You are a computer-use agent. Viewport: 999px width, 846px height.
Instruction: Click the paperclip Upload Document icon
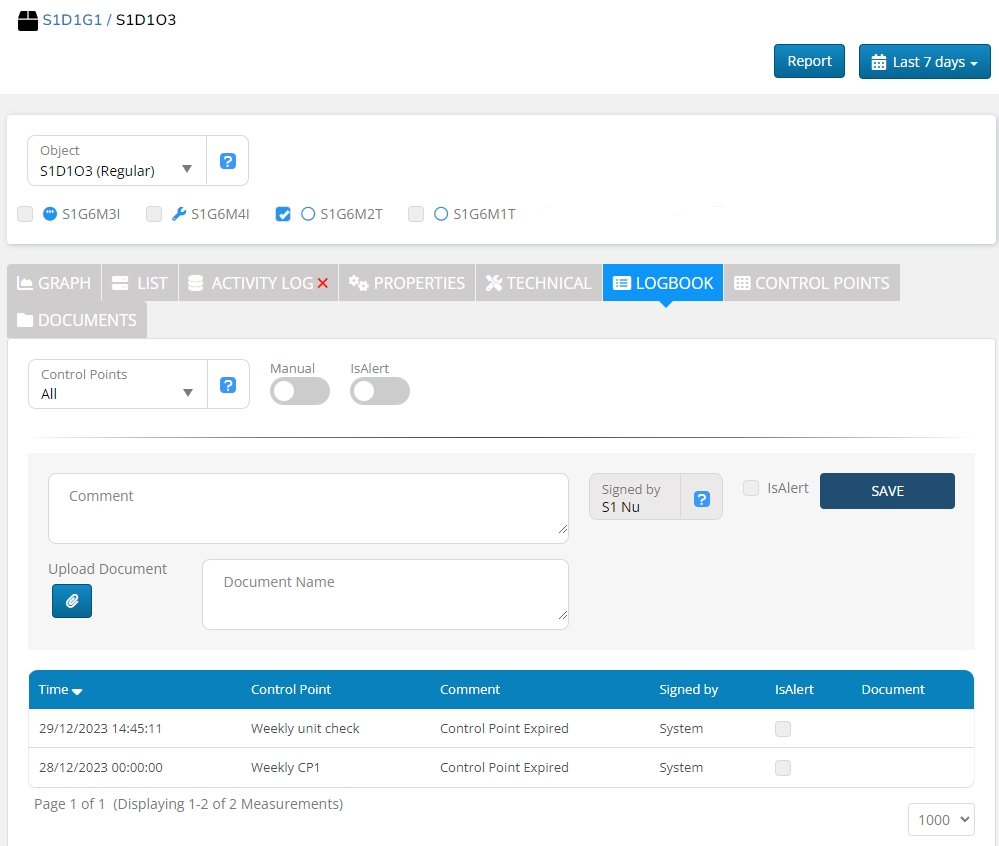point(71,601)
